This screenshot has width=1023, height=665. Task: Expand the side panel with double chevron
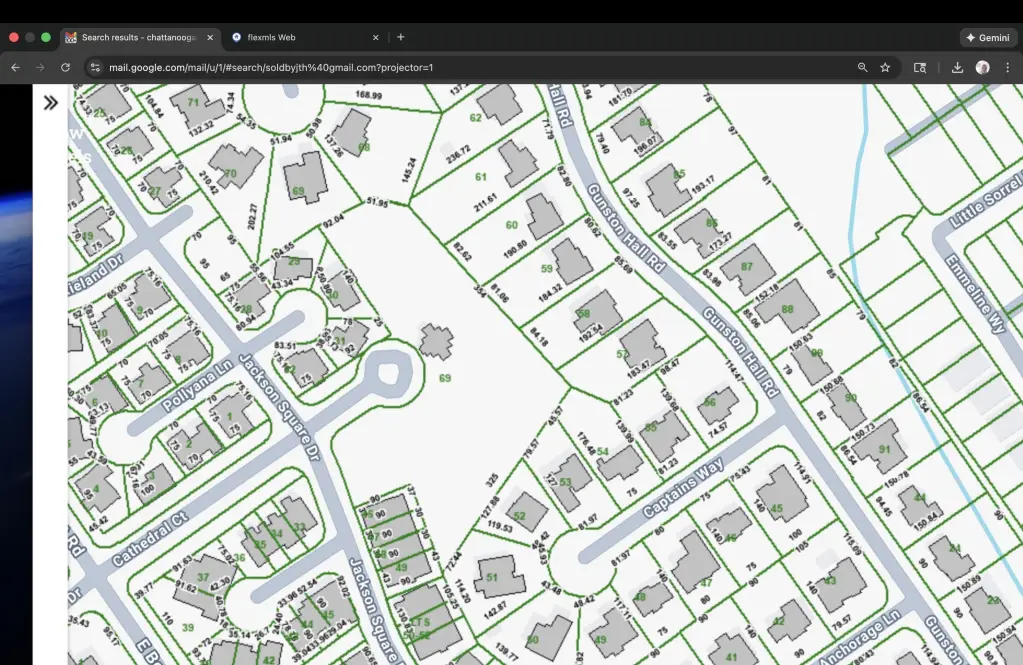(51, 102)
